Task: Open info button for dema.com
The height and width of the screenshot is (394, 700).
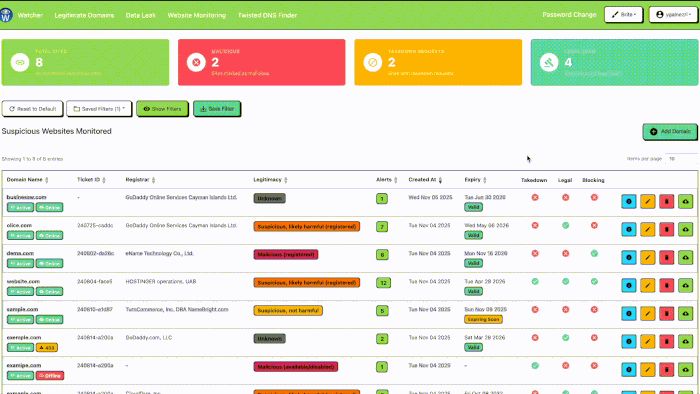Action: [x=629, y=257]
